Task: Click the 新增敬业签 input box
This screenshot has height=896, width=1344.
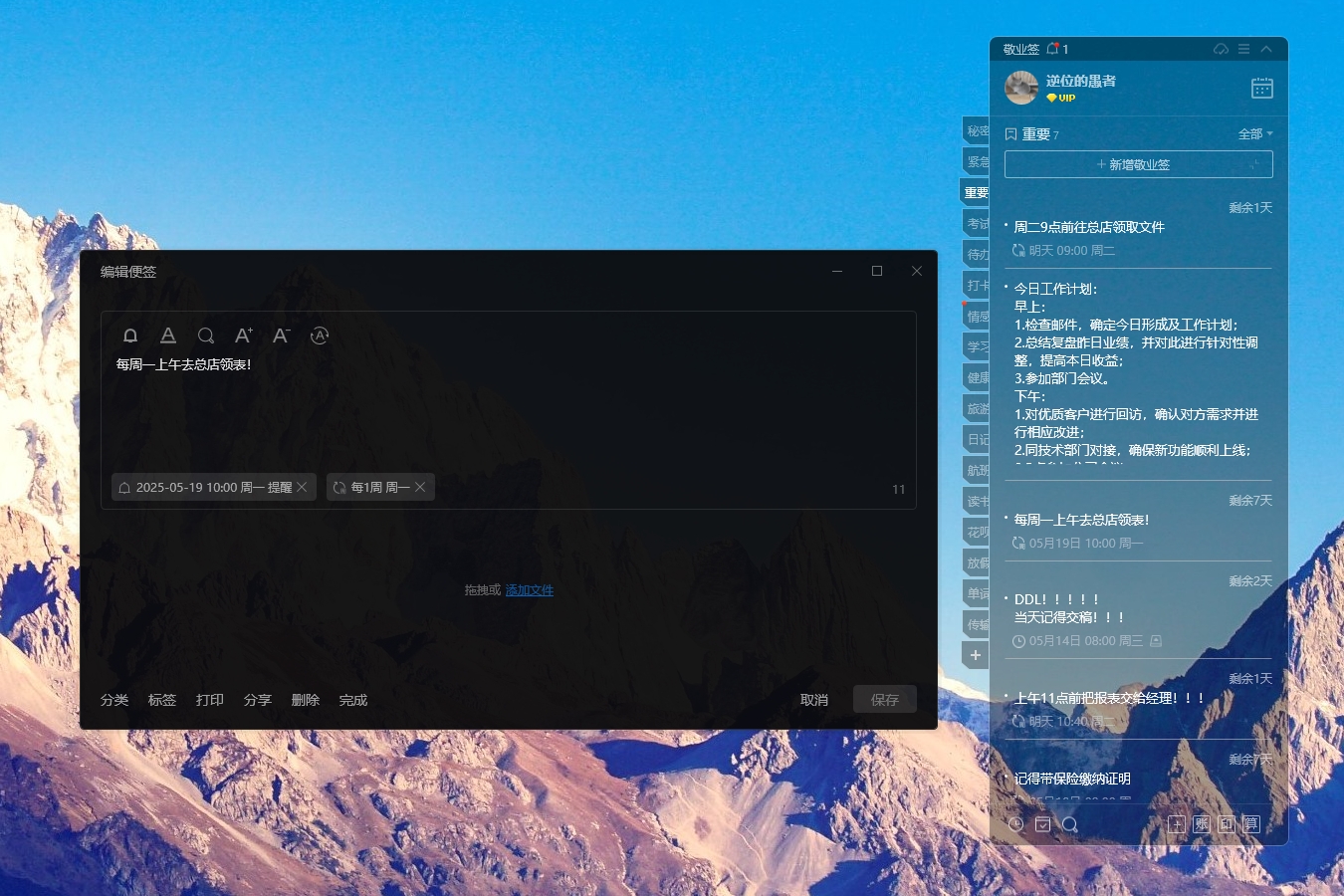Action: tap(1138, 164)
